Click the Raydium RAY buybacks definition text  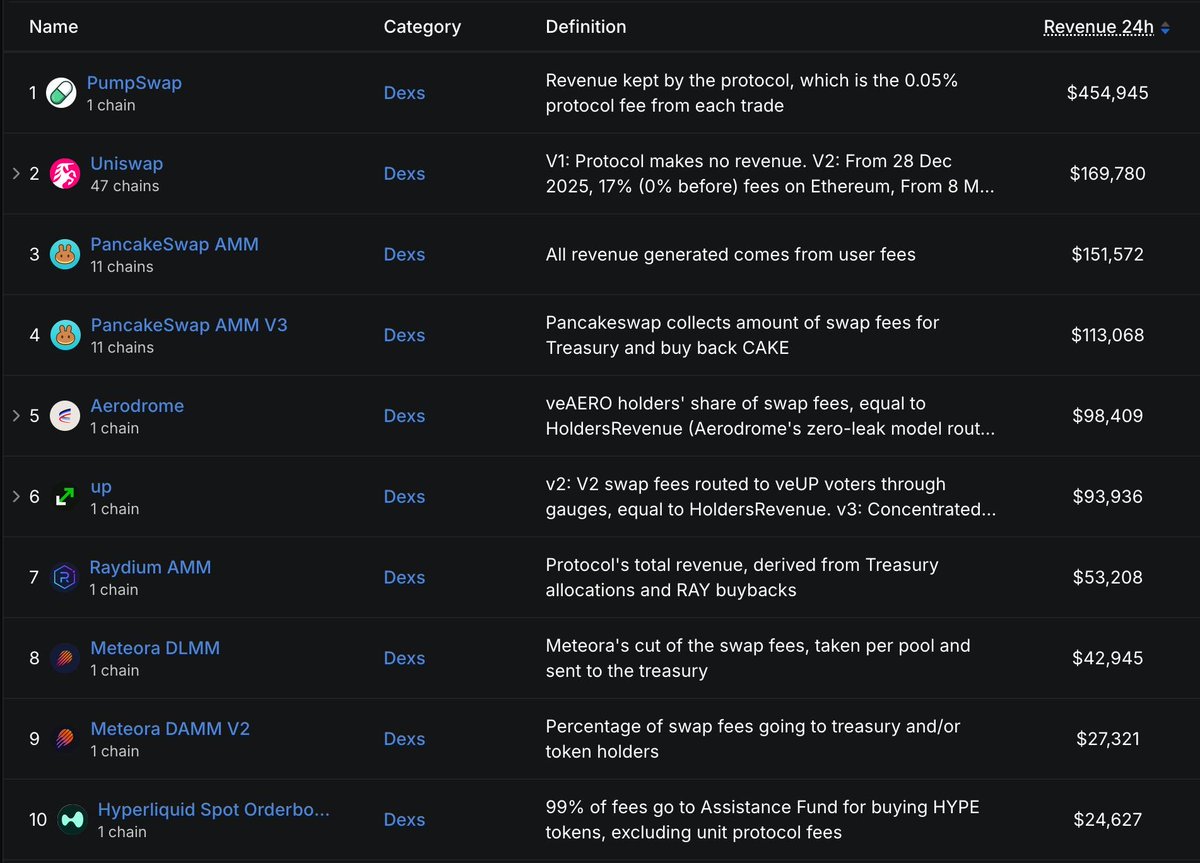742,578
